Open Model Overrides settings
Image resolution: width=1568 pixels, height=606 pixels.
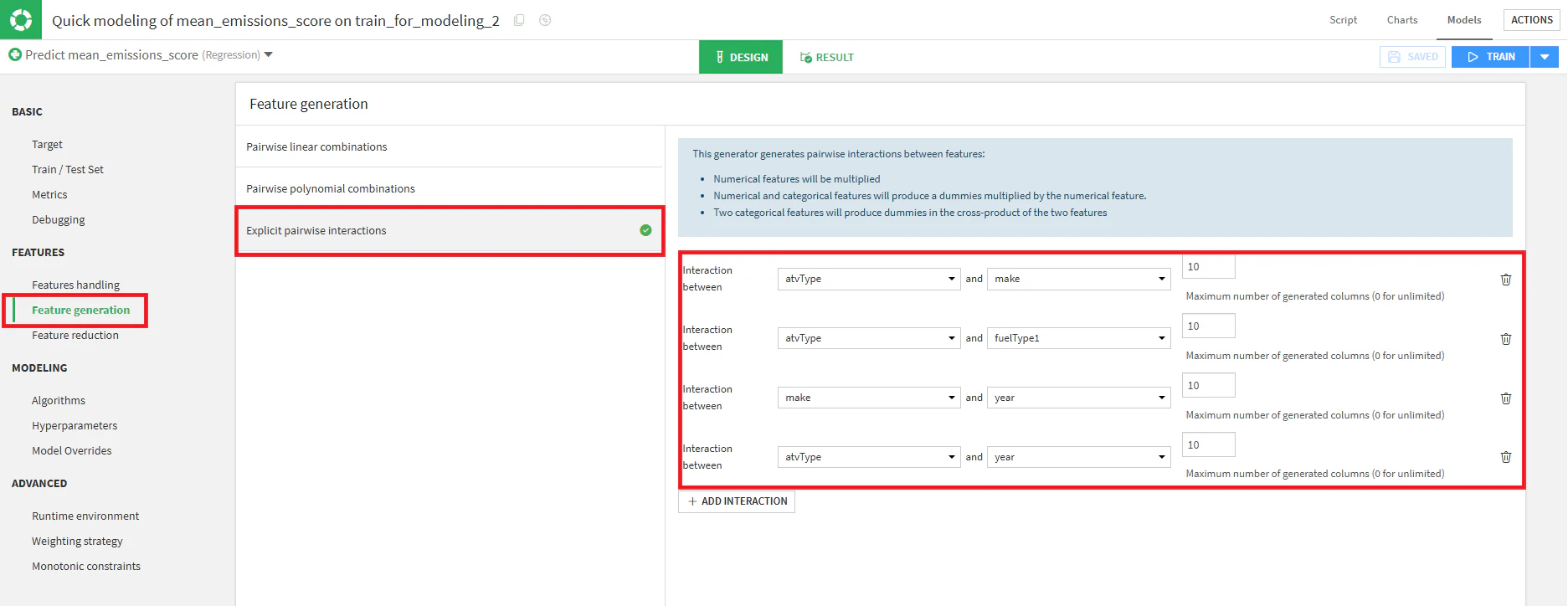pyautogui.click(x=72, y=451)
